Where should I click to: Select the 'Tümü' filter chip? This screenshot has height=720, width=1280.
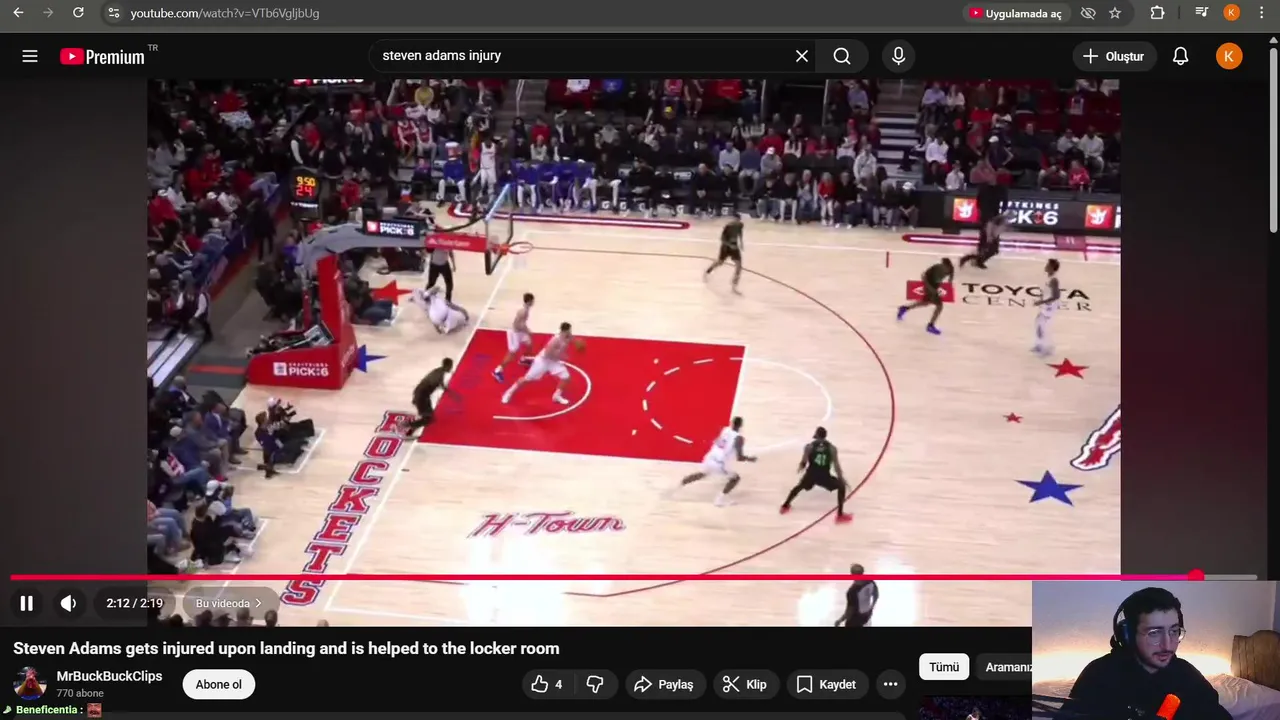944,667
